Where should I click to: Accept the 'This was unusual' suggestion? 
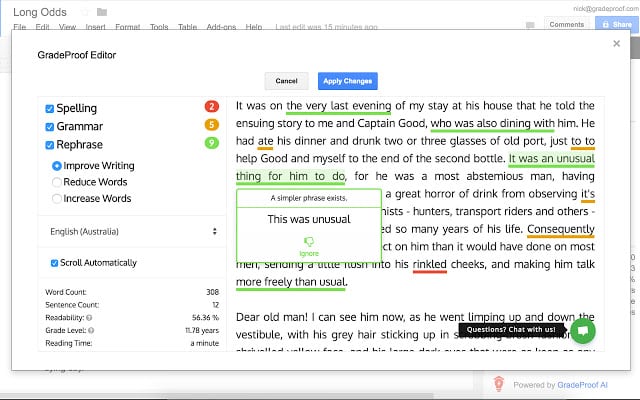pyautogui.click(x=309, y=219)
